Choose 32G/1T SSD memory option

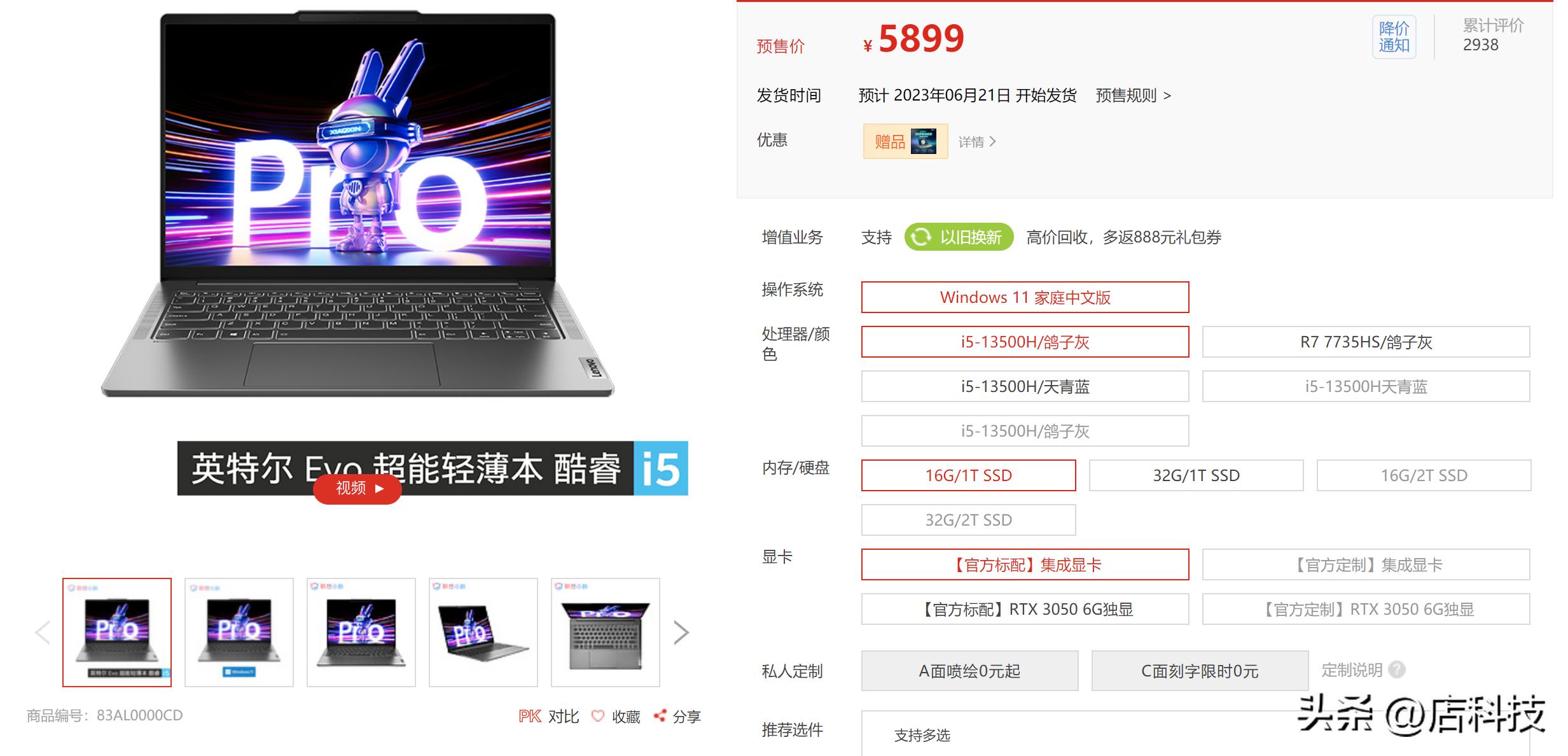(x=1196, y=475)
